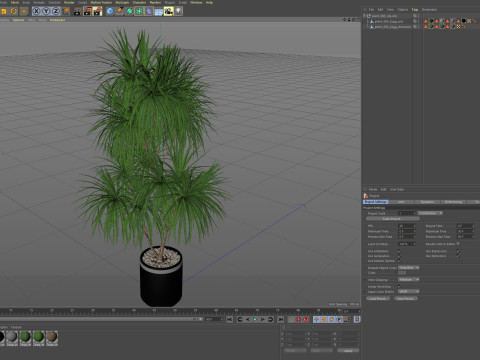The width and height of the screenshot is (480, 360).
Task: Toggle Use Motion System checkbox
Action: coord(399,261)
